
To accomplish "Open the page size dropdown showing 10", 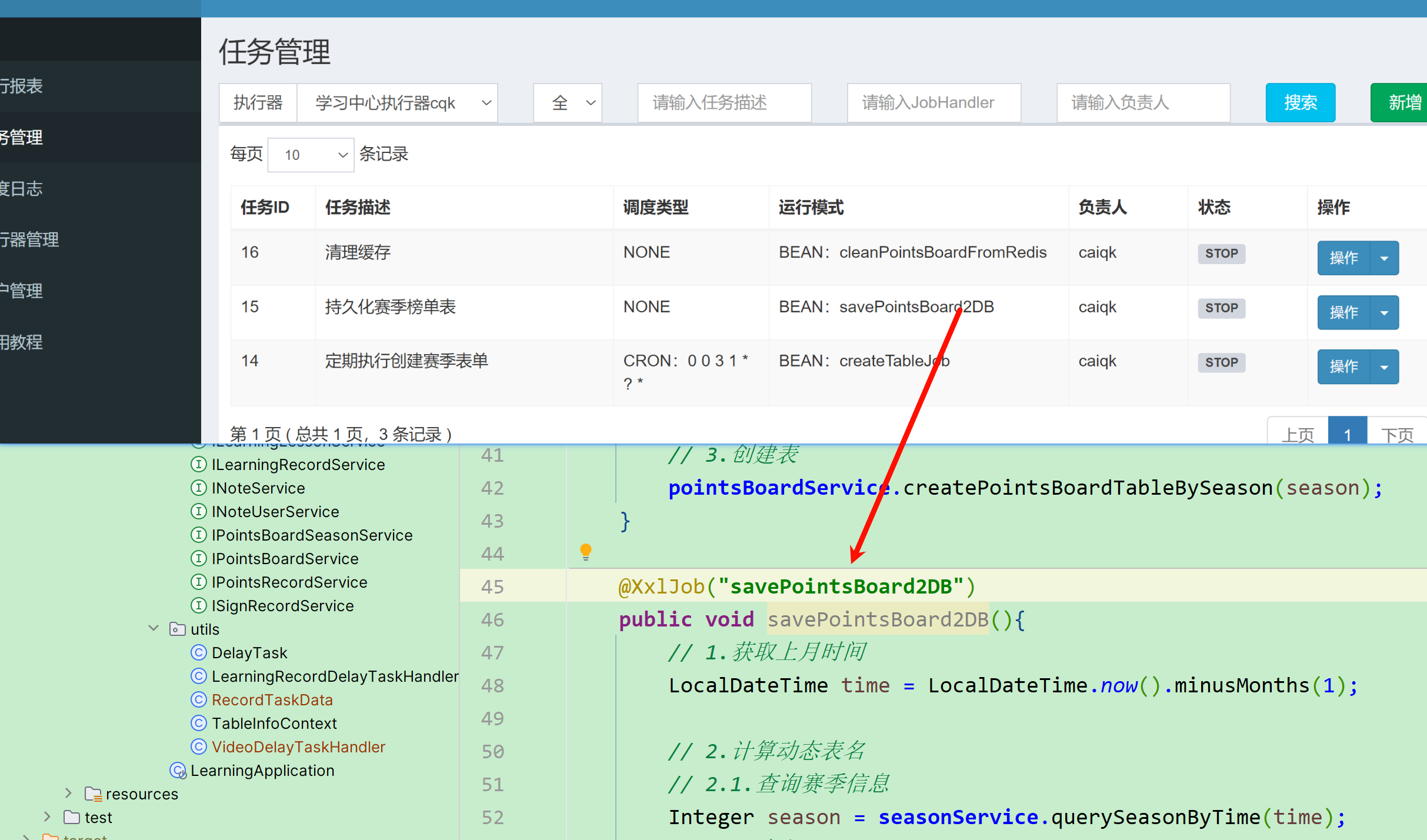I will click(x=311, y=155).
